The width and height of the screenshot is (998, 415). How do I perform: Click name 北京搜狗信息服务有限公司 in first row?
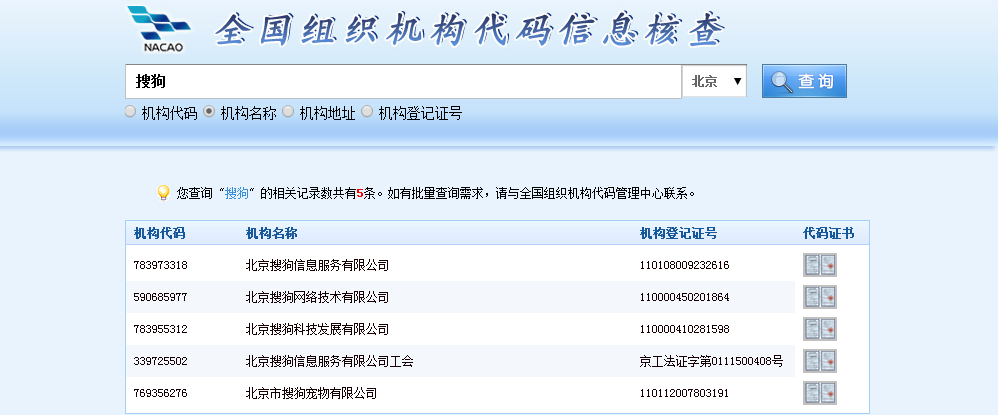(x=317, y=265)
